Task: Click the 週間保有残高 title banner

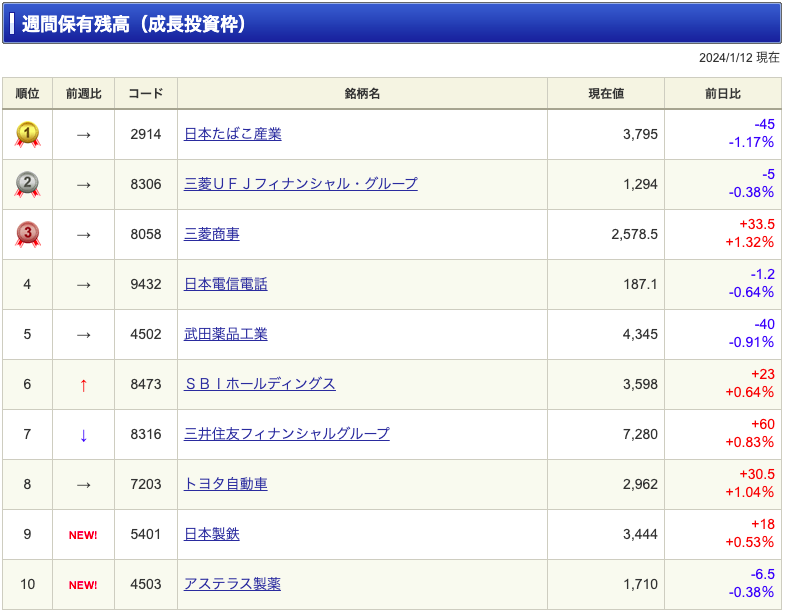Action: [x=392, y=24]
